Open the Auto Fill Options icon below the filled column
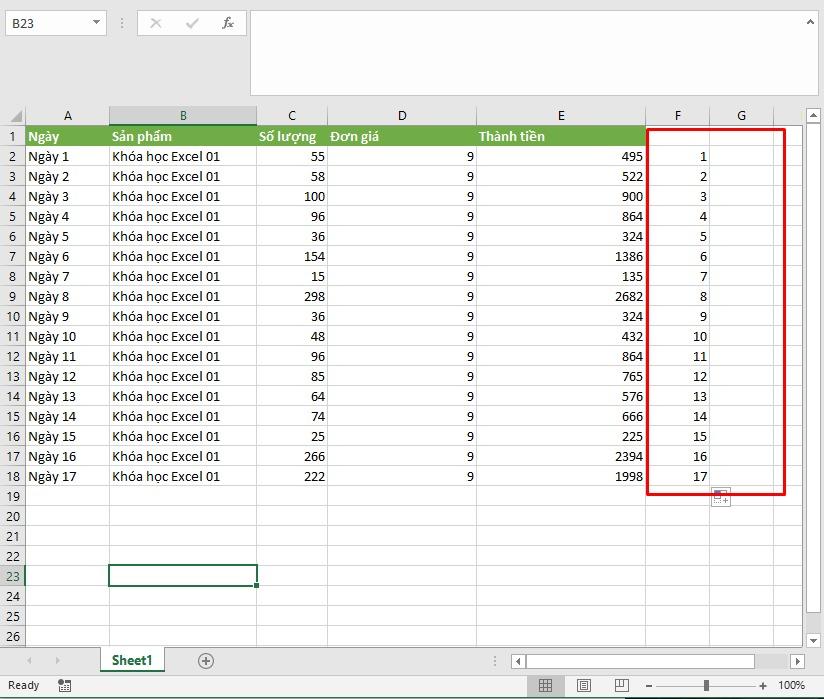The image size is (824, 699). pos(720,497)
